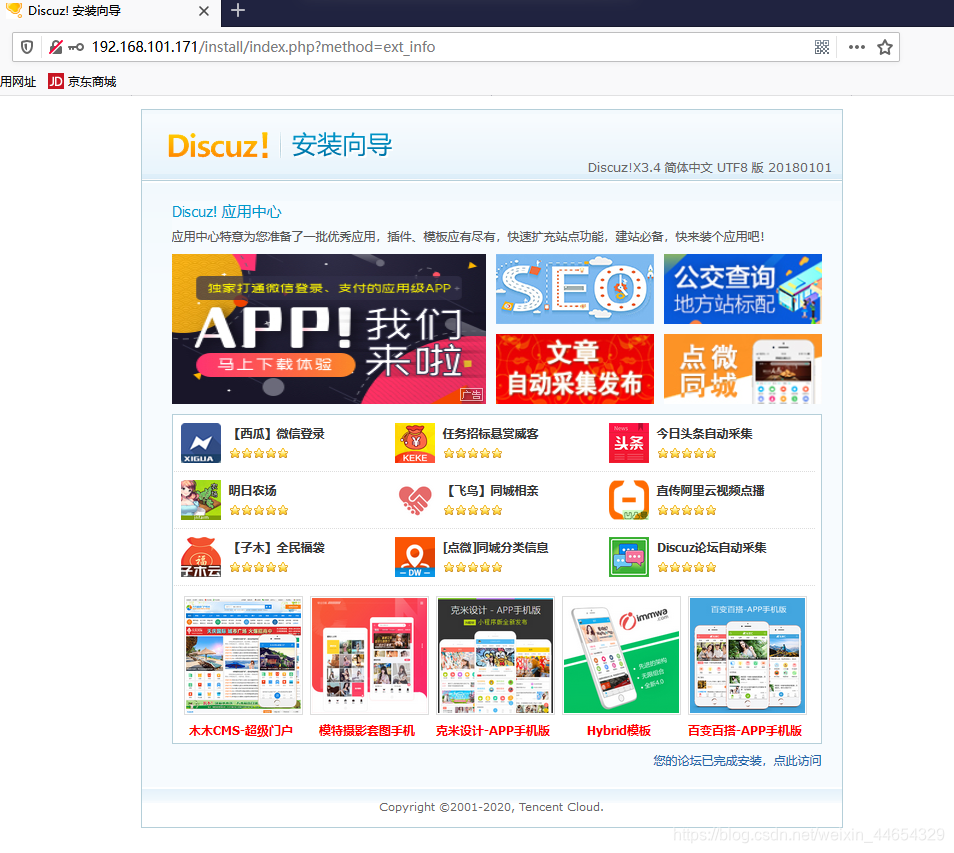
Task: Open the 百变百搭-APP手机版 red caption link
Action: click(745, 731)
